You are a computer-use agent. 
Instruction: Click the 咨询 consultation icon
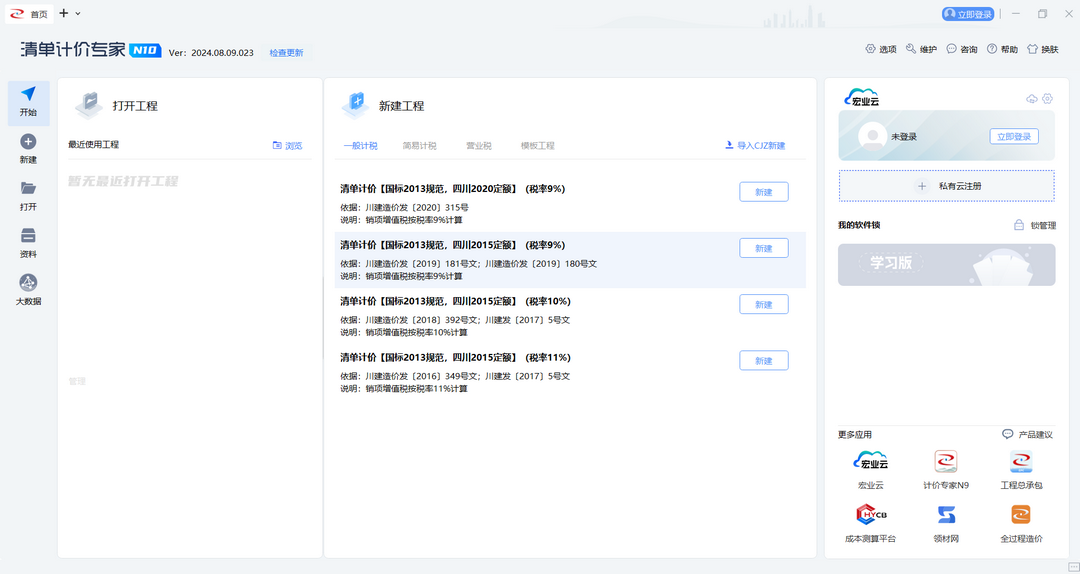(x=952, y=49)
